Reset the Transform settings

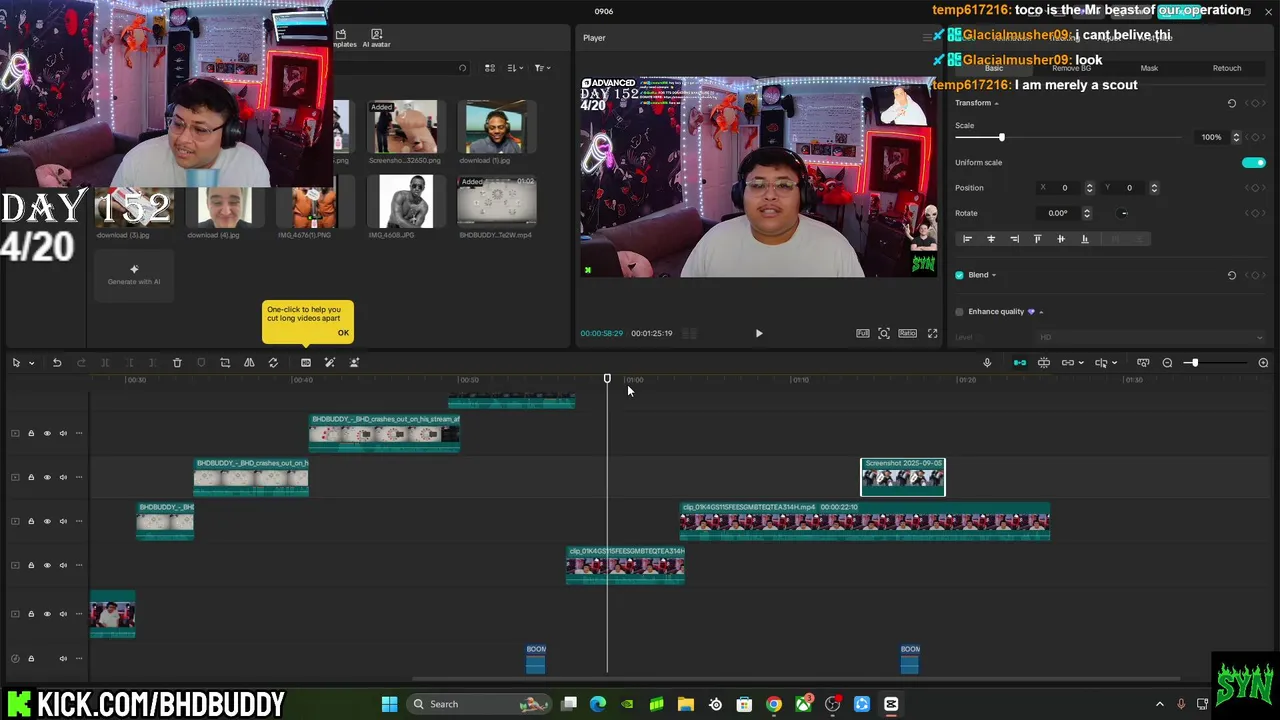(x=1231, y=103)
